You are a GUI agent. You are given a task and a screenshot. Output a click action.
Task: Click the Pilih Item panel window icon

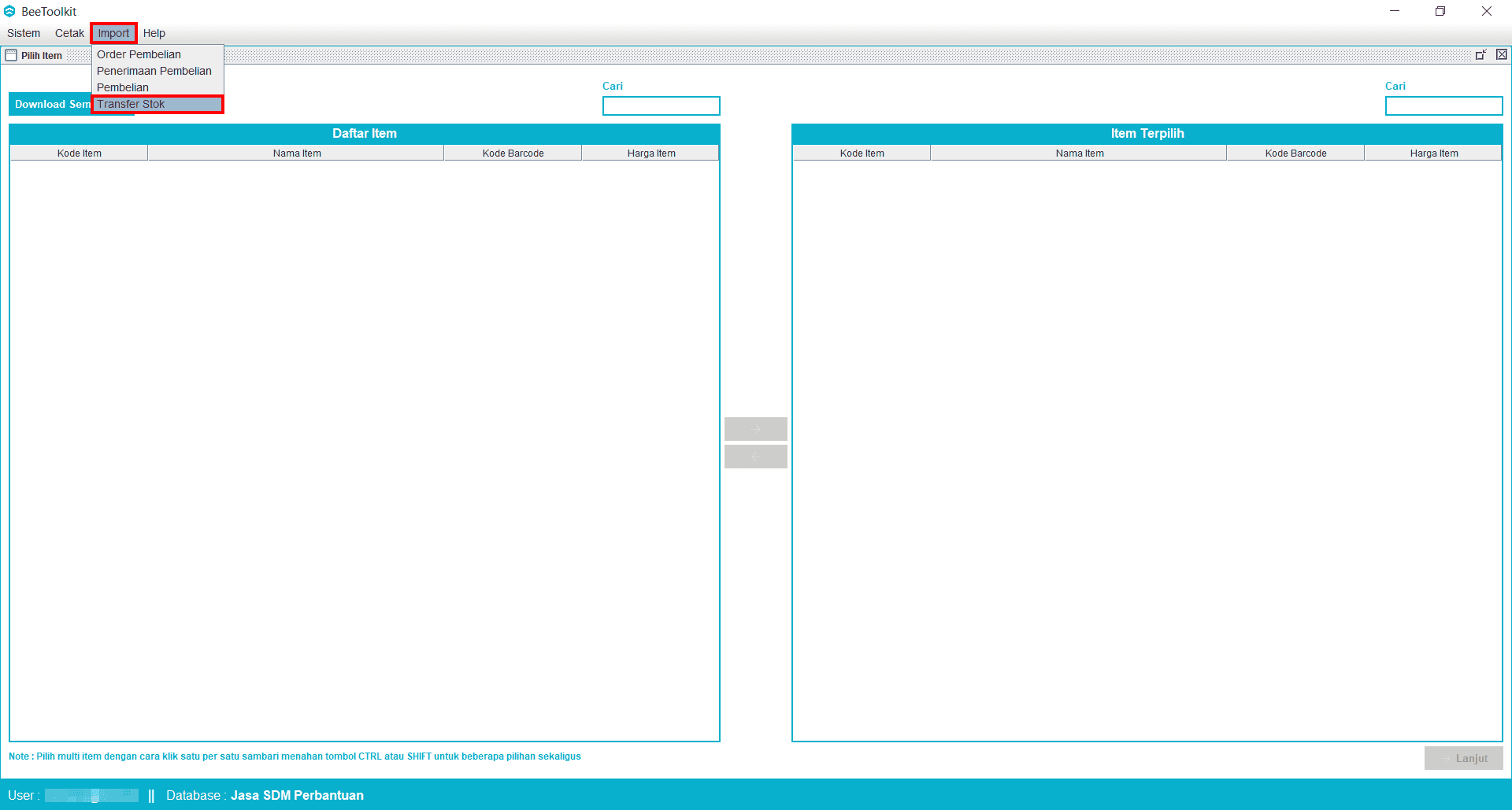click(11, 55)
